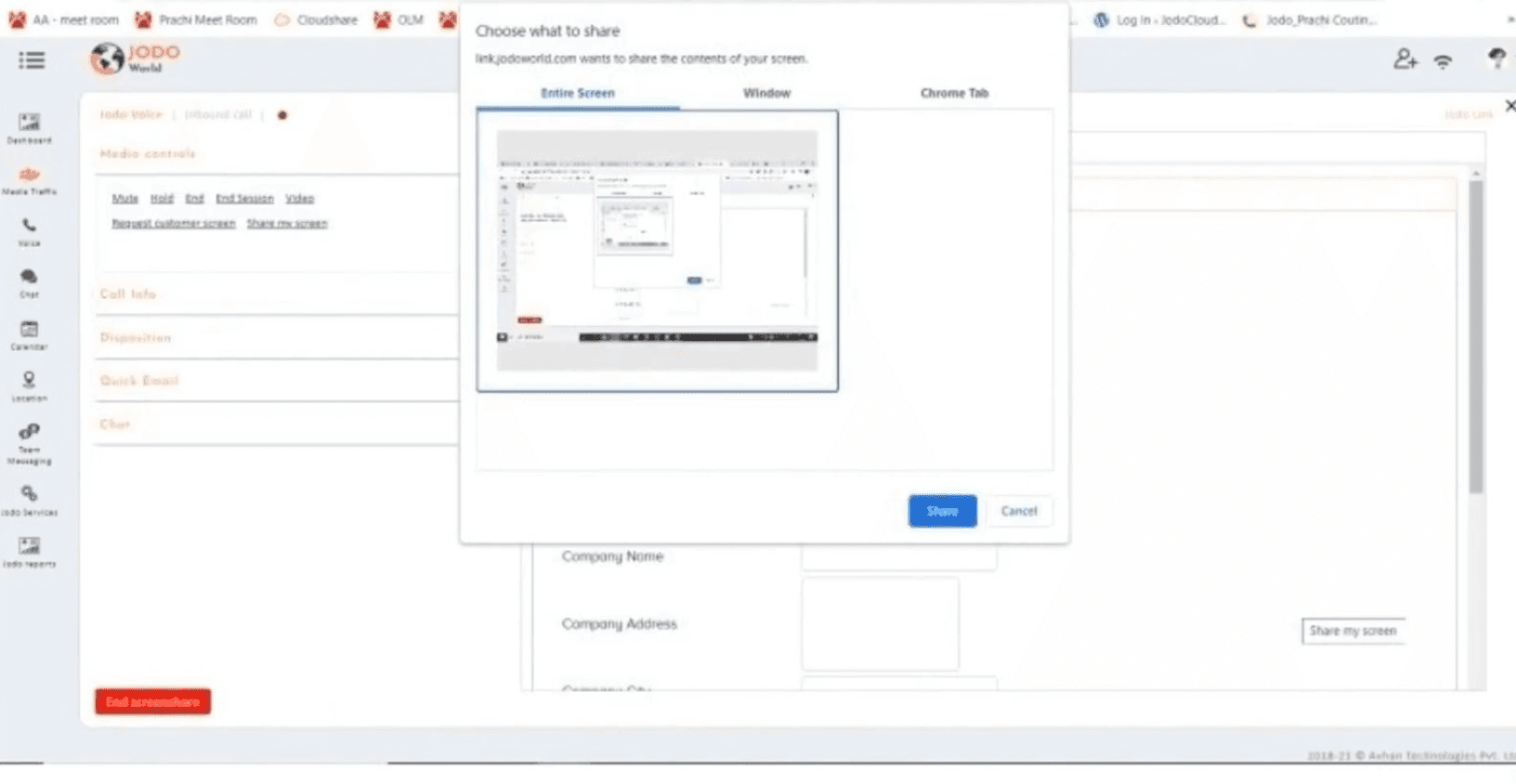
Task: Open the Cloudshare bookmark
Action: pyautogui.click(x=316, y=20)
